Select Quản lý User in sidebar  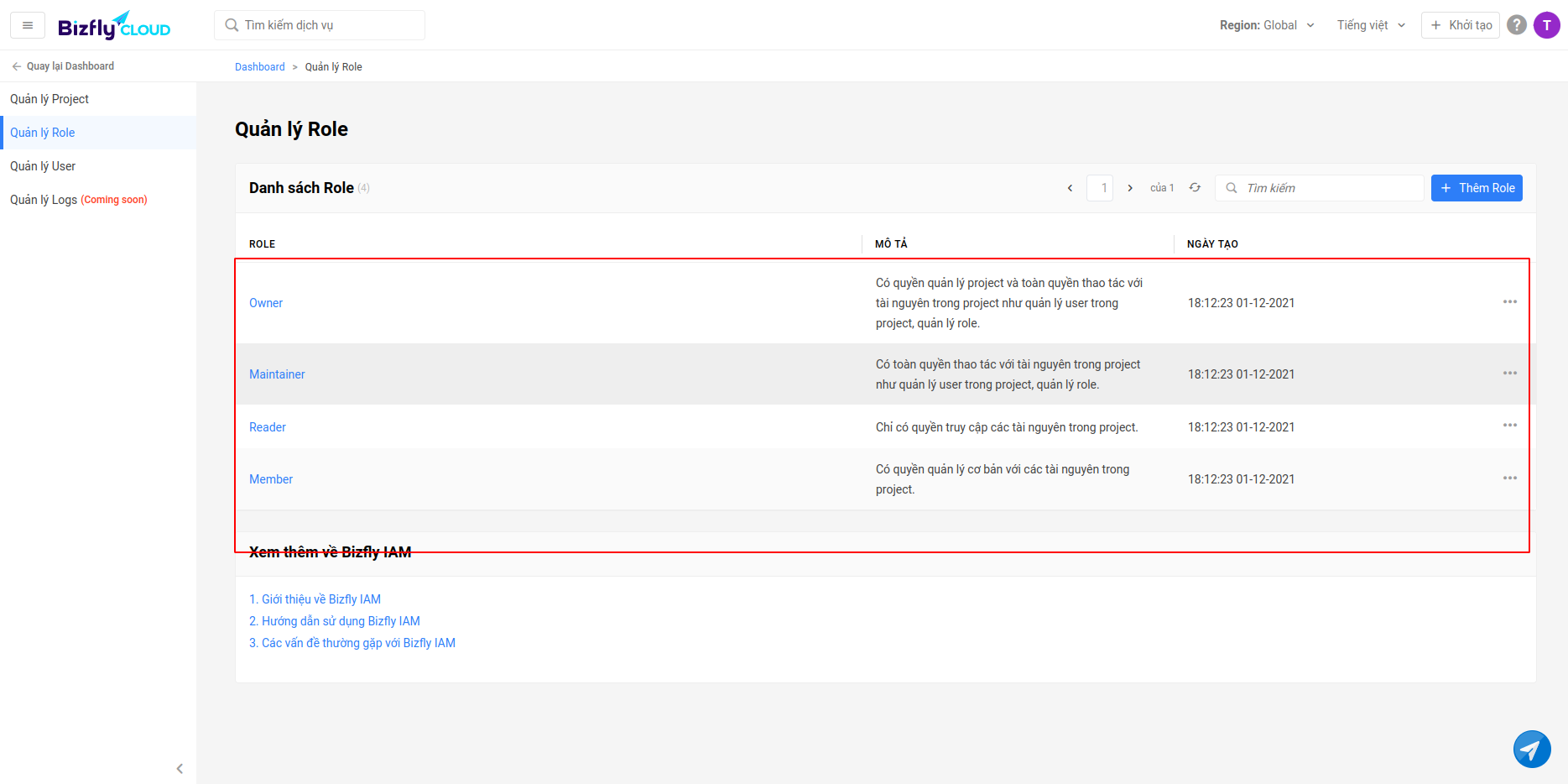[43, 166]
